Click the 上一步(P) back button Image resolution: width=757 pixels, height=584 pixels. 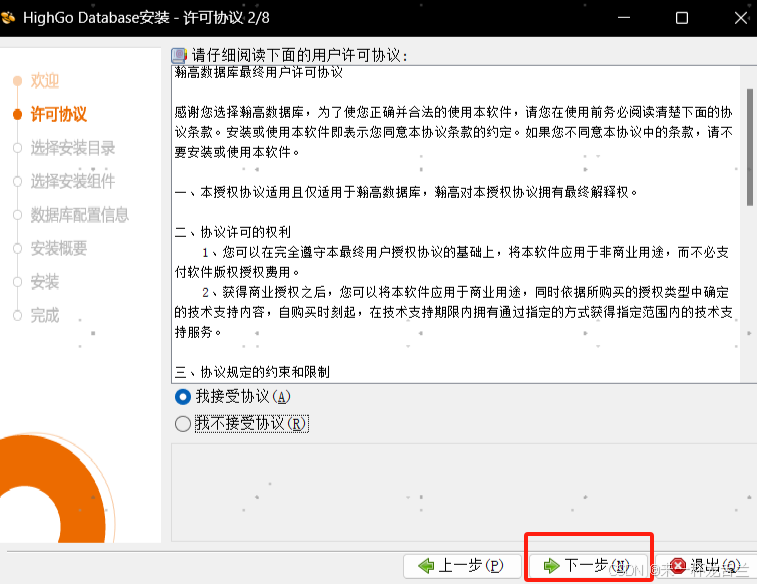[462, 566]
